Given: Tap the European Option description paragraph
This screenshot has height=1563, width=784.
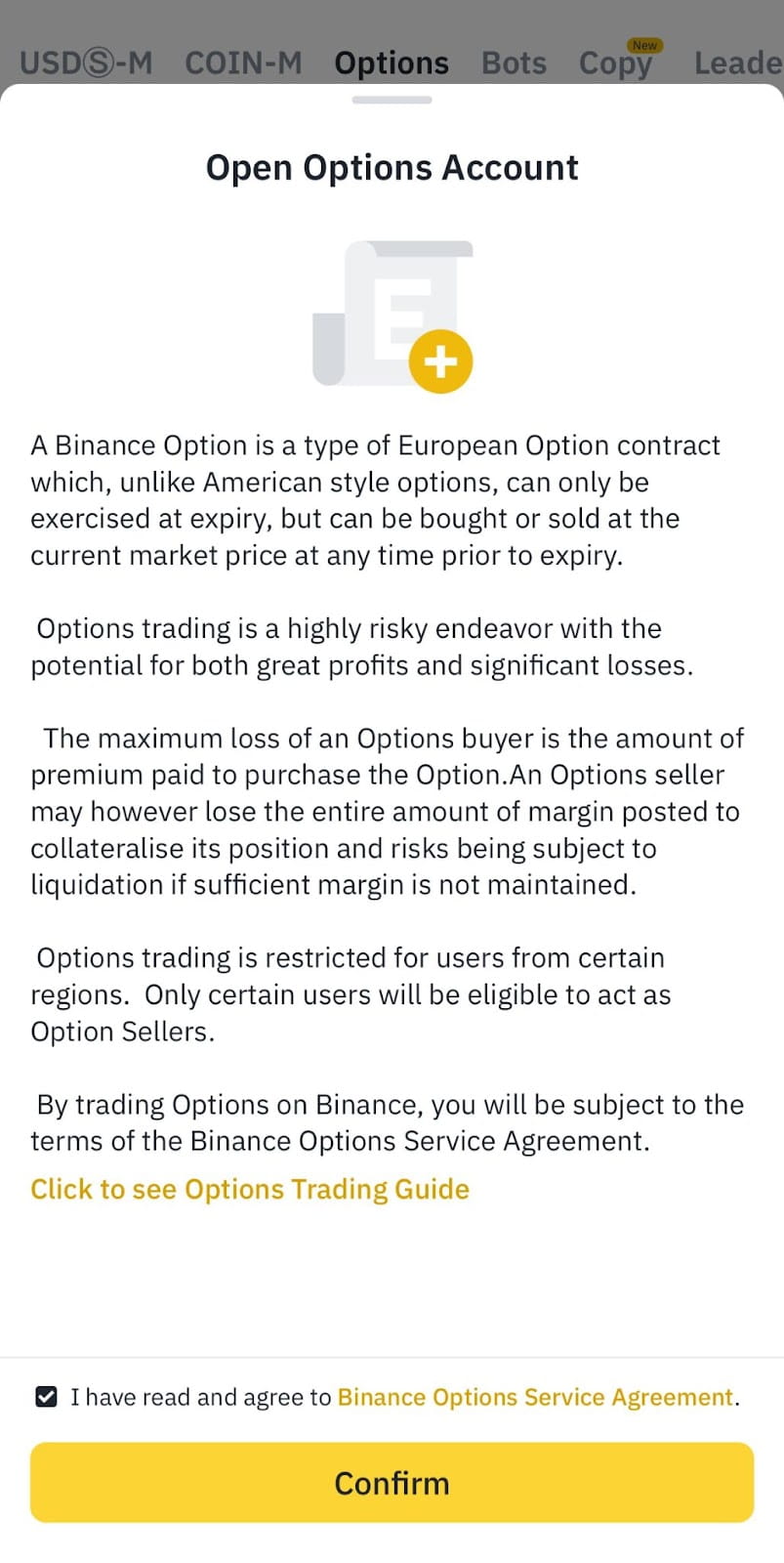Looking at the screenshot, I should click(376, 500).
